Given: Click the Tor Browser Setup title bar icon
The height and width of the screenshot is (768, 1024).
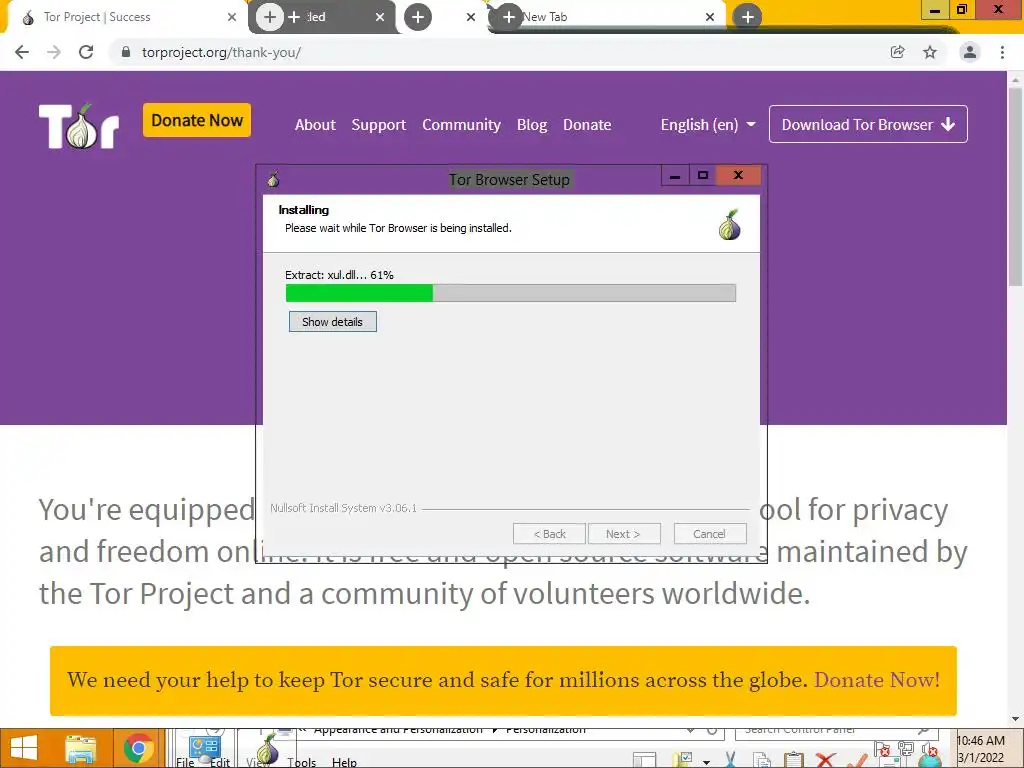Looking at the screenshot, I should (x=273, y=179).
